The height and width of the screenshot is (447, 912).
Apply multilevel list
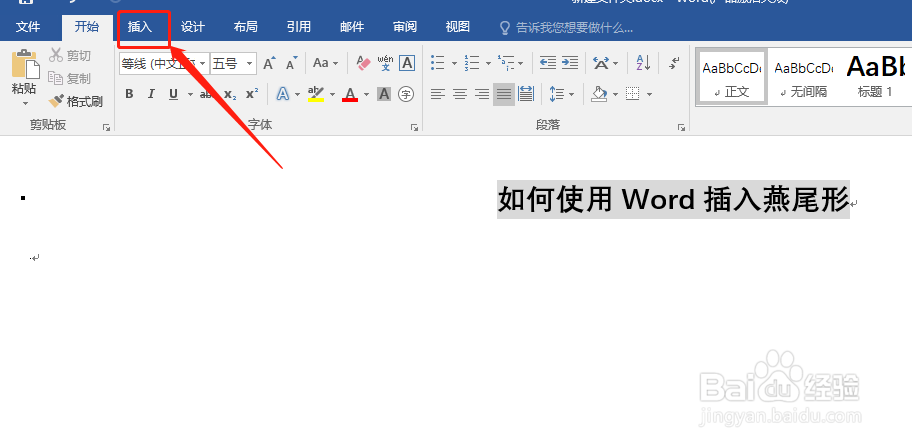click(x=506, y=63)
